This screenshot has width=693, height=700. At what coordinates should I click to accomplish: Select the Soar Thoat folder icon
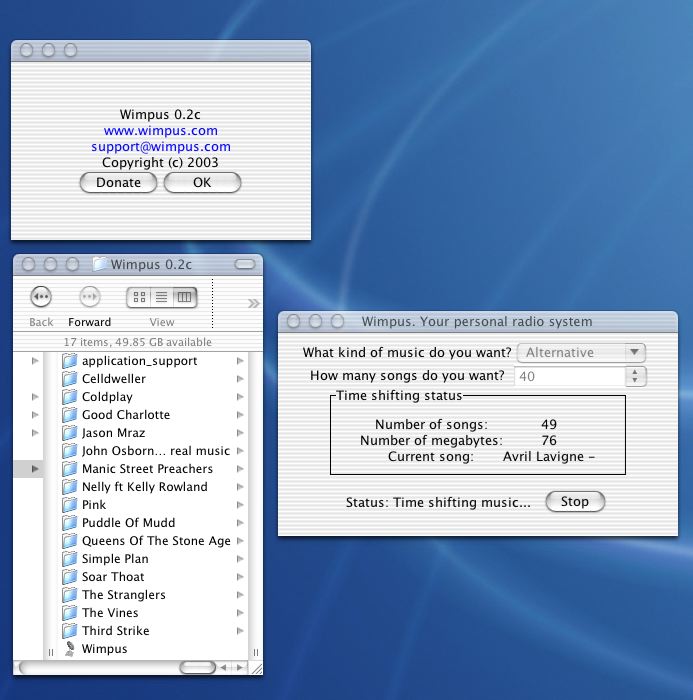69,577
